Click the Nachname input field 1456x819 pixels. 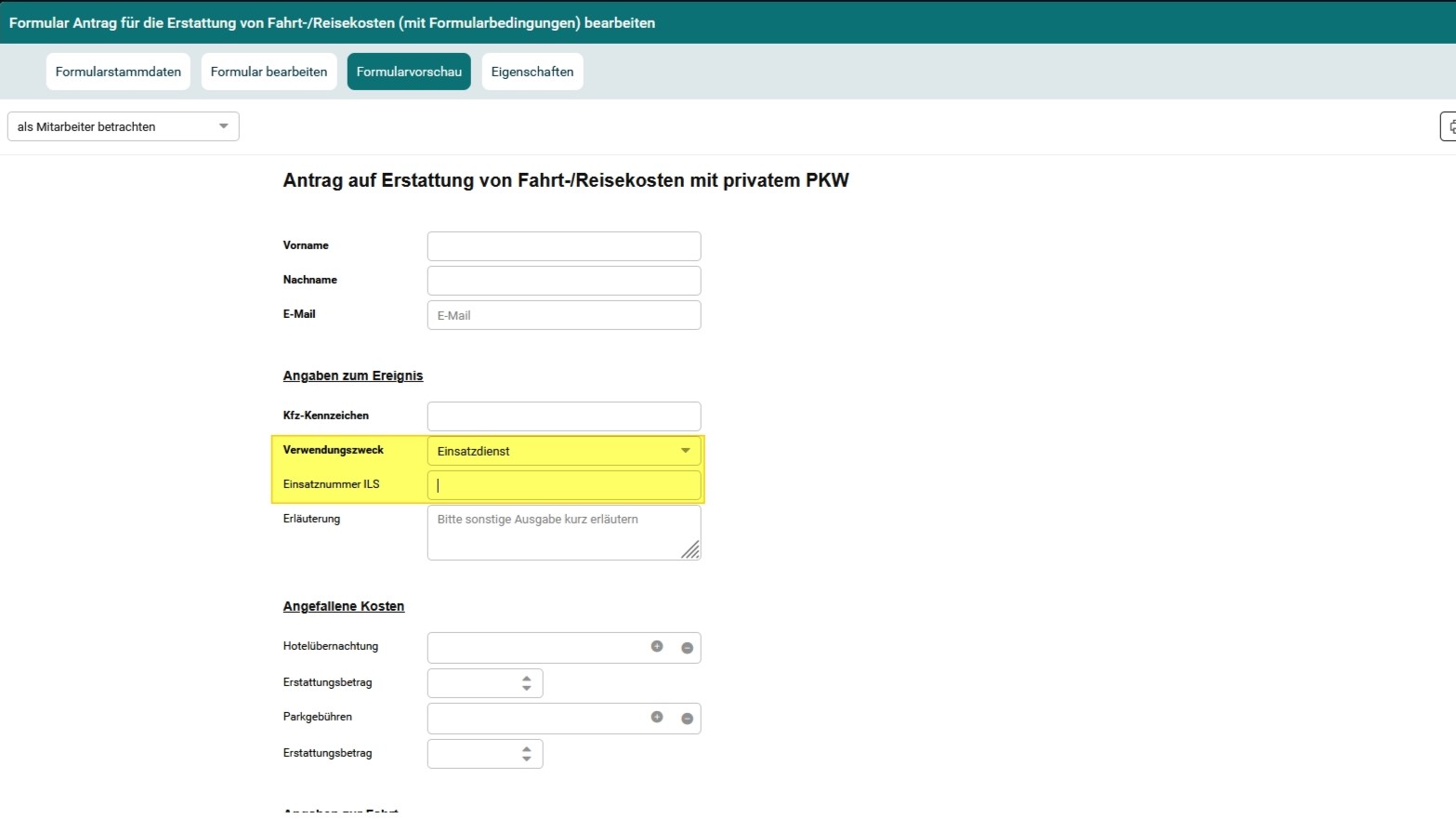coord(564,281)
